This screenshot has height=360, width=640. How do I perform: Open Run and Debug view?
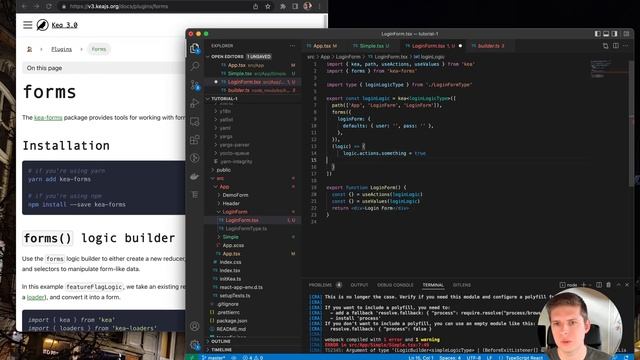click(195, 103)
